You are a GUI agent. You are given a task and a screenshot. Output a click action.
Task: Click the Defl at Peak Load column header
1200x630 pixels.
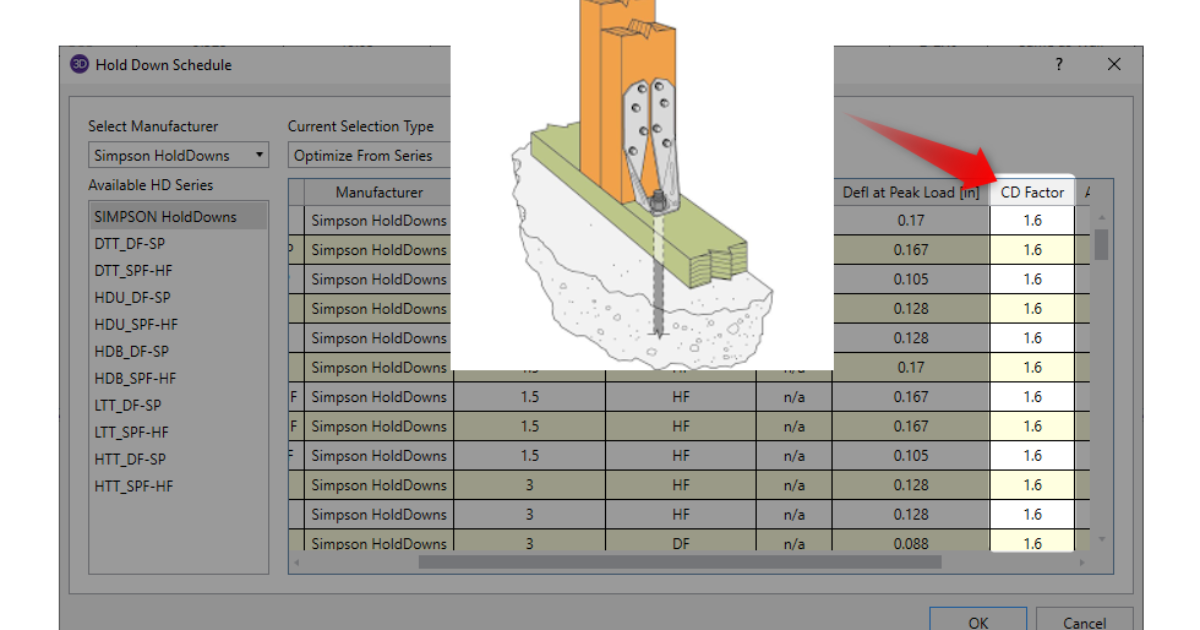(x=911, y=192)
